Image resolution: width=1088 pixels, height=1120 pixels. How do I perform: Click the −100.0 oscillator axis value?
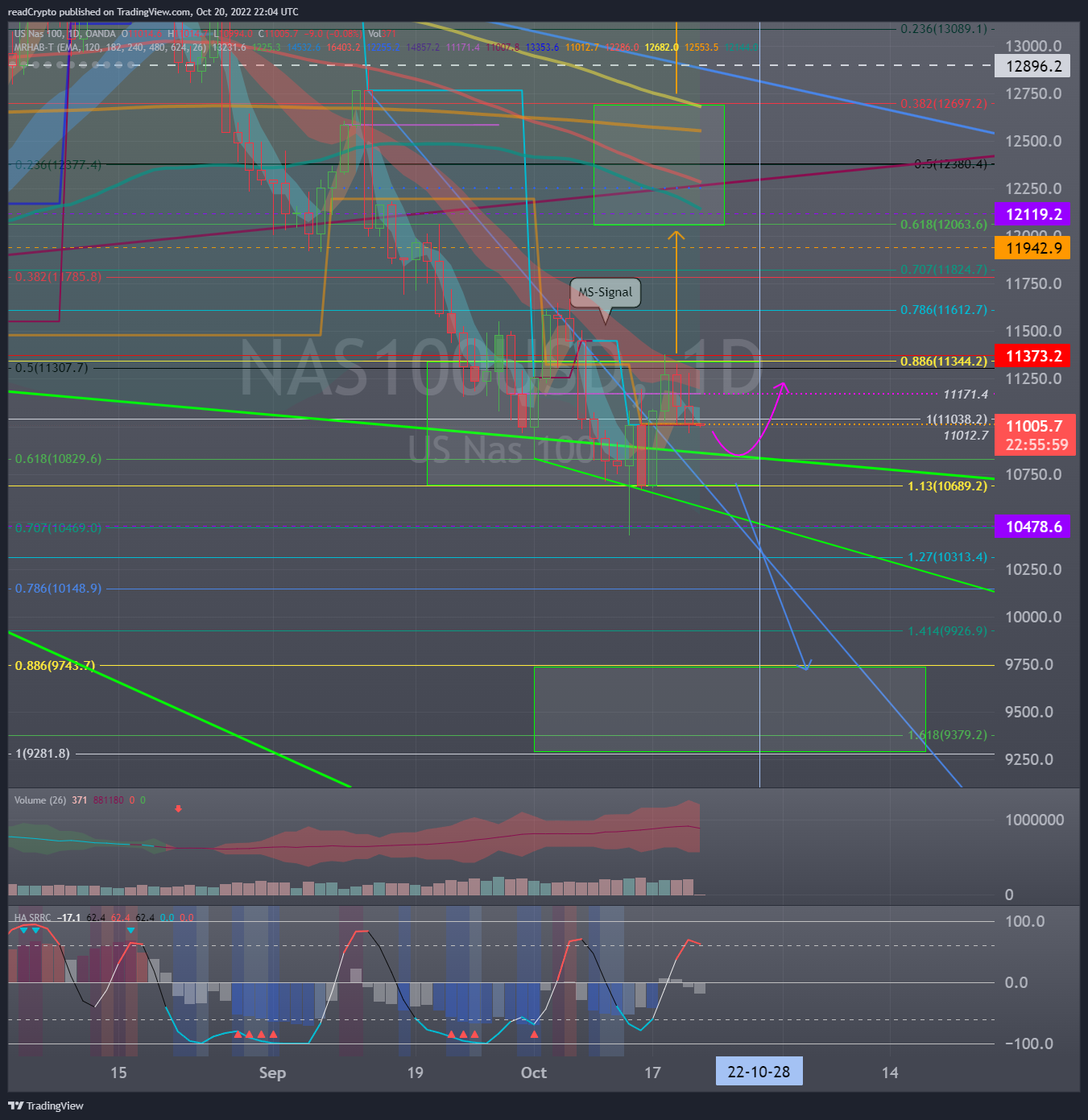[x=1029, y=1044]
